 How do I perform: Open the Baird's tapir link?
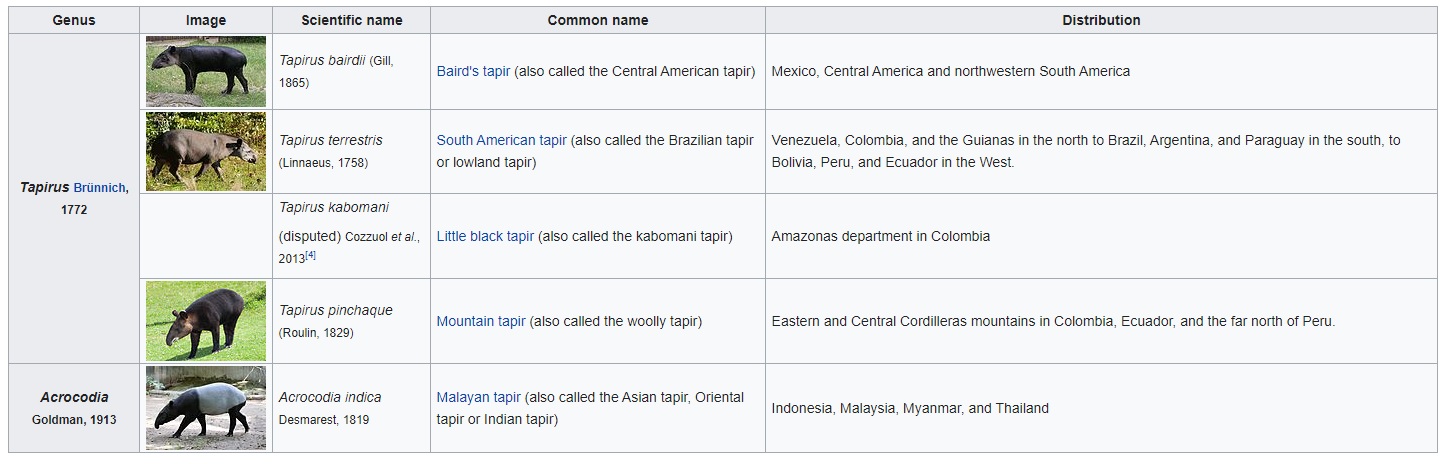pos(473,71)
